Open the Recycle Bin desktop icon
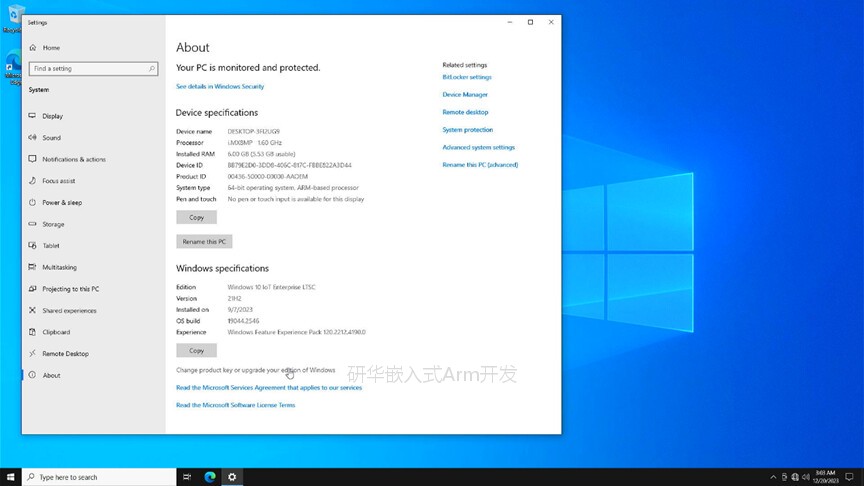864x486 pixels. pos(15,19)
